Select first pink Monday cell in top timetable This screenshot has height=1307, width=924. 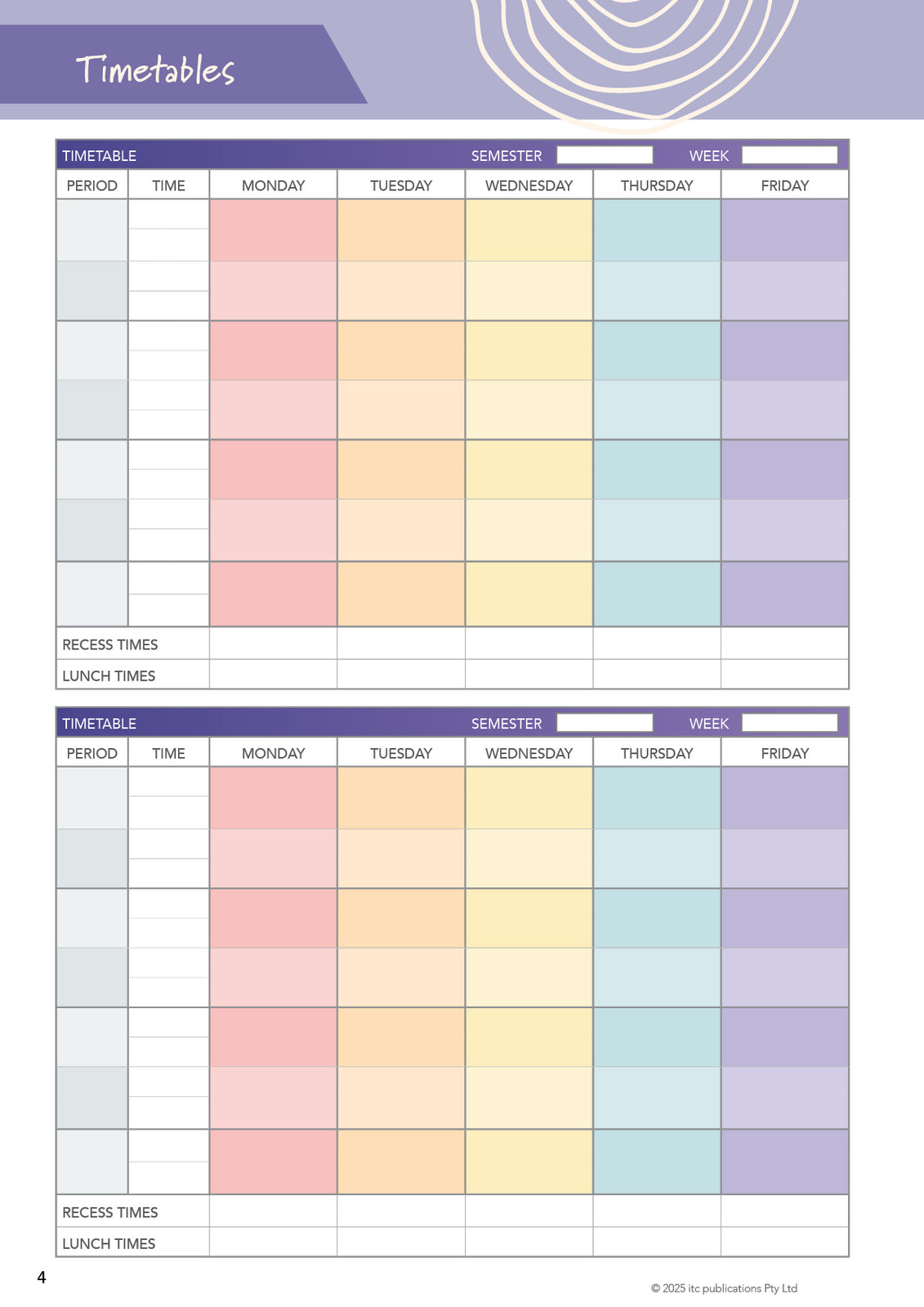273,230
